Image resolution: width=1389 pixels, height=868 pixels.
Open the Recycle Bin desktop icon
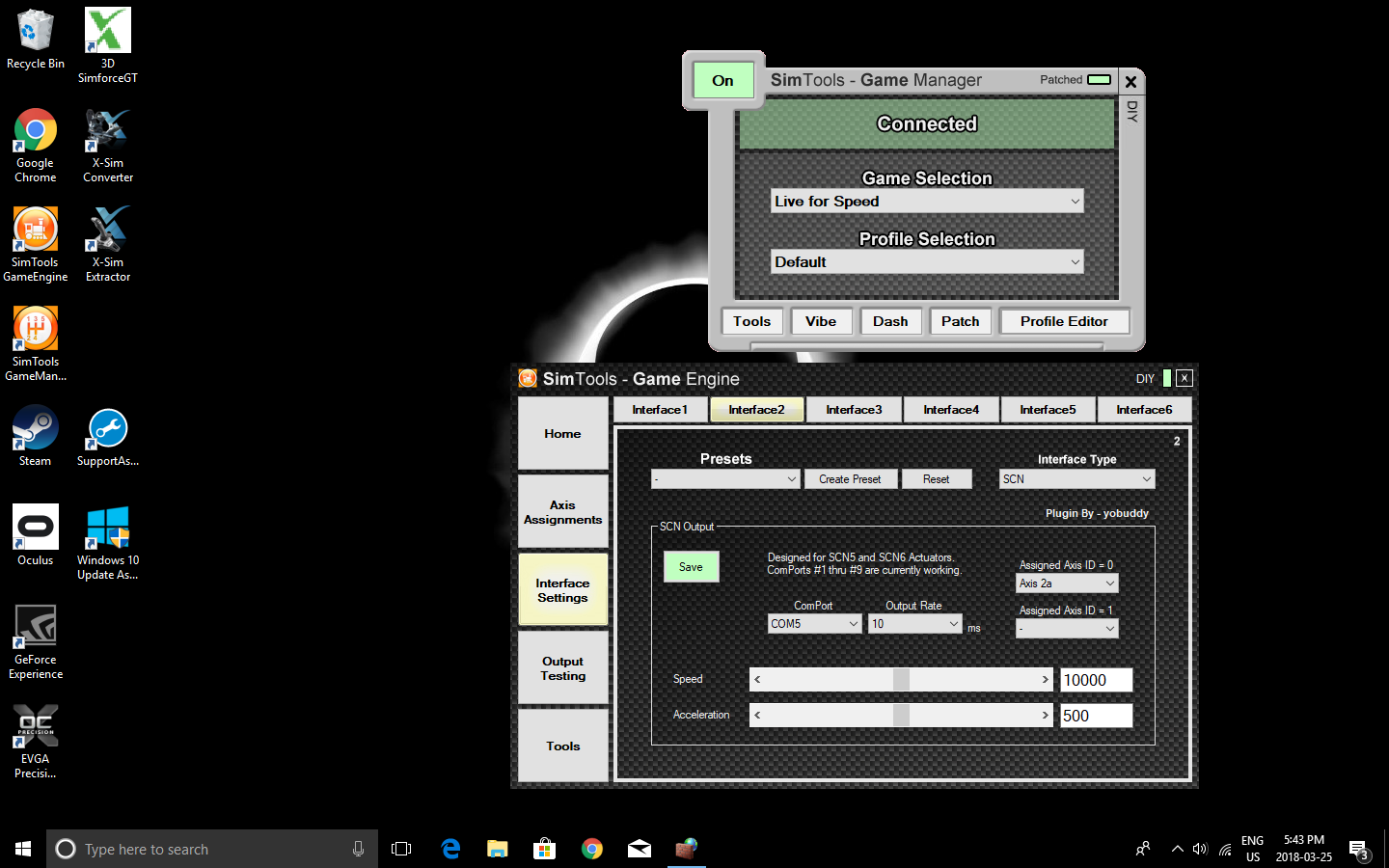tap(36, 40)
